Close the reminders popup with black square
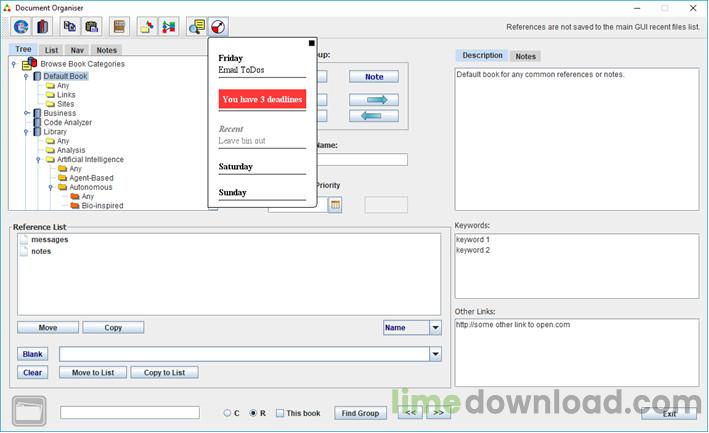The width and height of the screenshot is (709, 433). pyautogui.click(x=311, y=43)
